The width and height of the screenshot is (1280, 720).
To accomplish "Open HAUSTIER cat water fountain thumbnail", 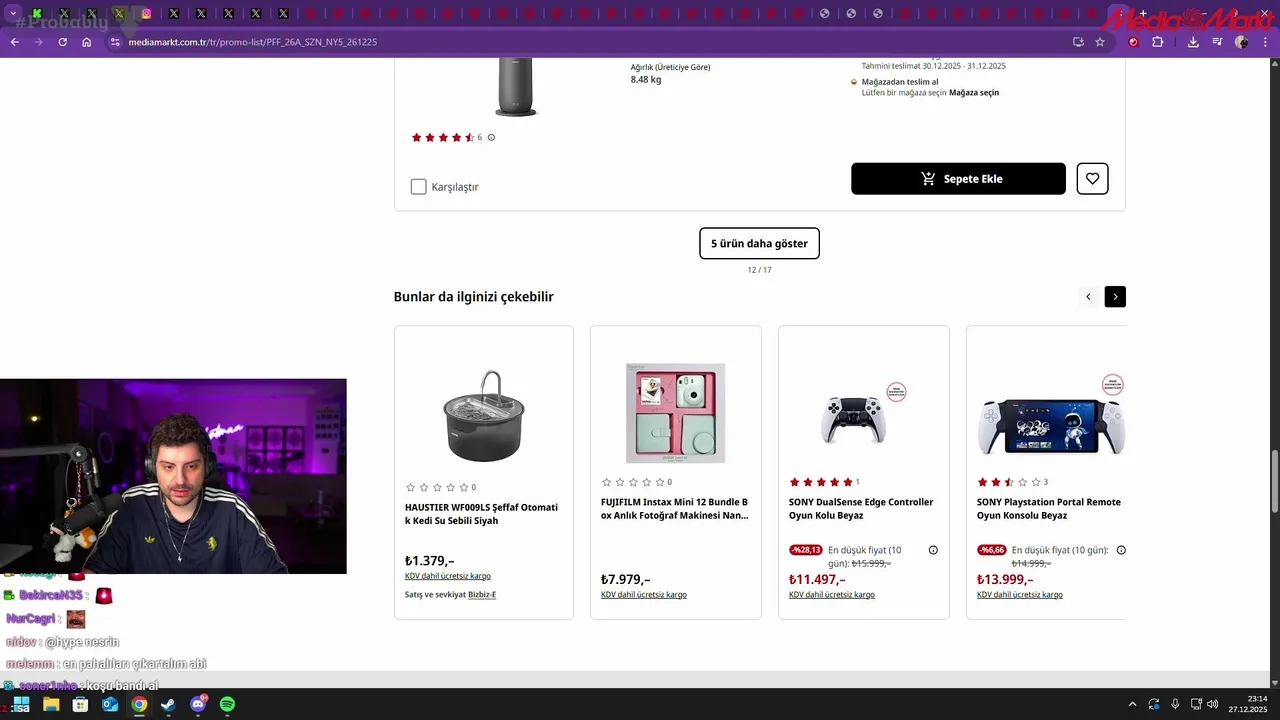I will [x=484, y=415].
